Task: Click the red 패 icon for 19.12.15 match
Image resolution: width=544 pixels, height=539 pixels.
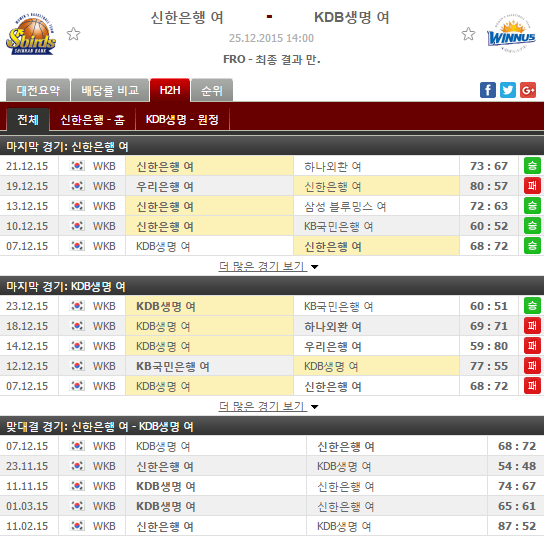Action: click(x=532, y=186)
